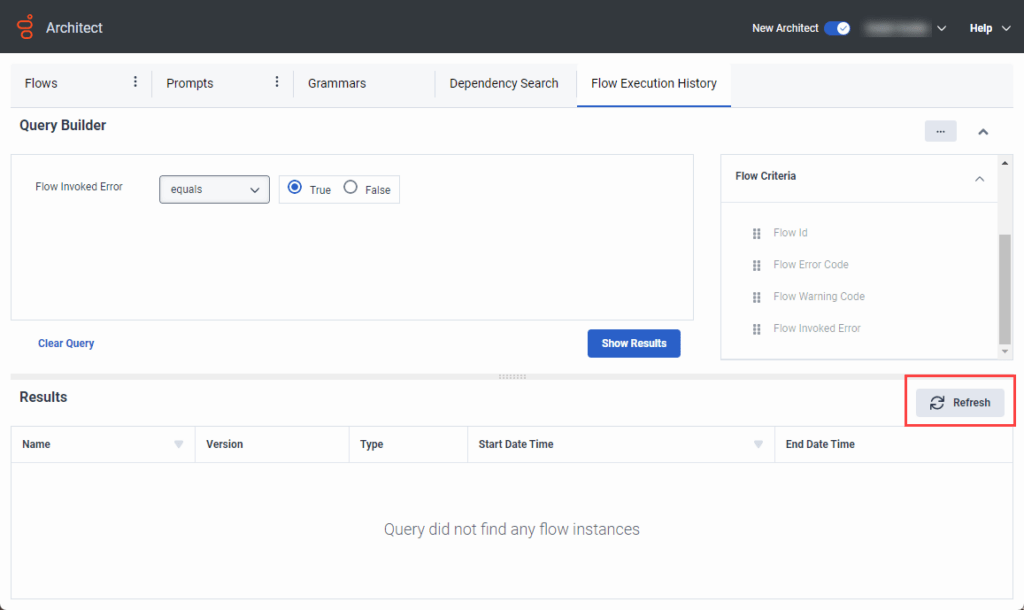This screenshot has width=1024, height=610.
Task: Collapse the Flow Criteria panel
Action: (980, 178)
